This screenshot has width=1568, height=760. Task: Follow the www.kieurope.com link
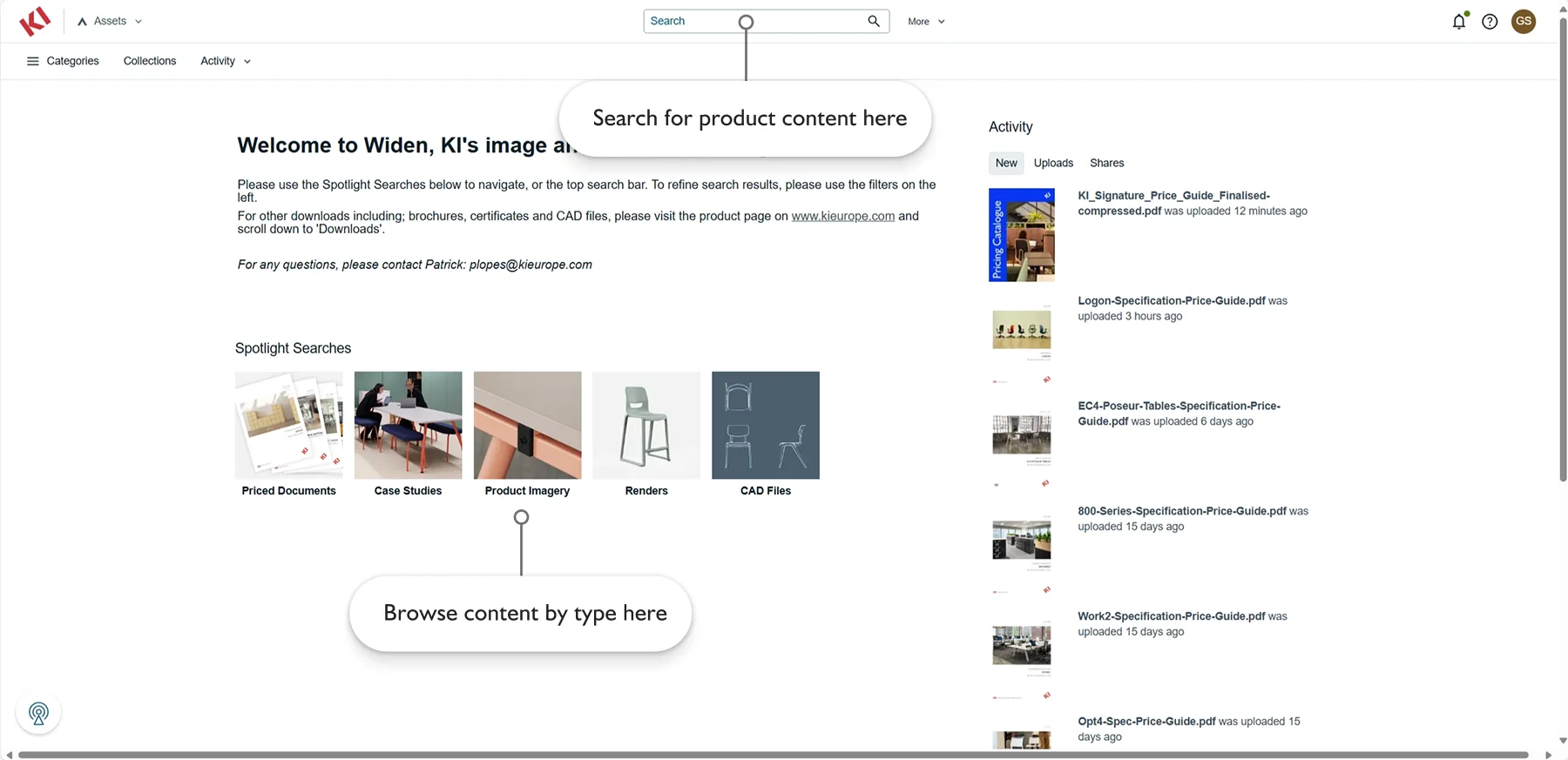tap(842, 216)
